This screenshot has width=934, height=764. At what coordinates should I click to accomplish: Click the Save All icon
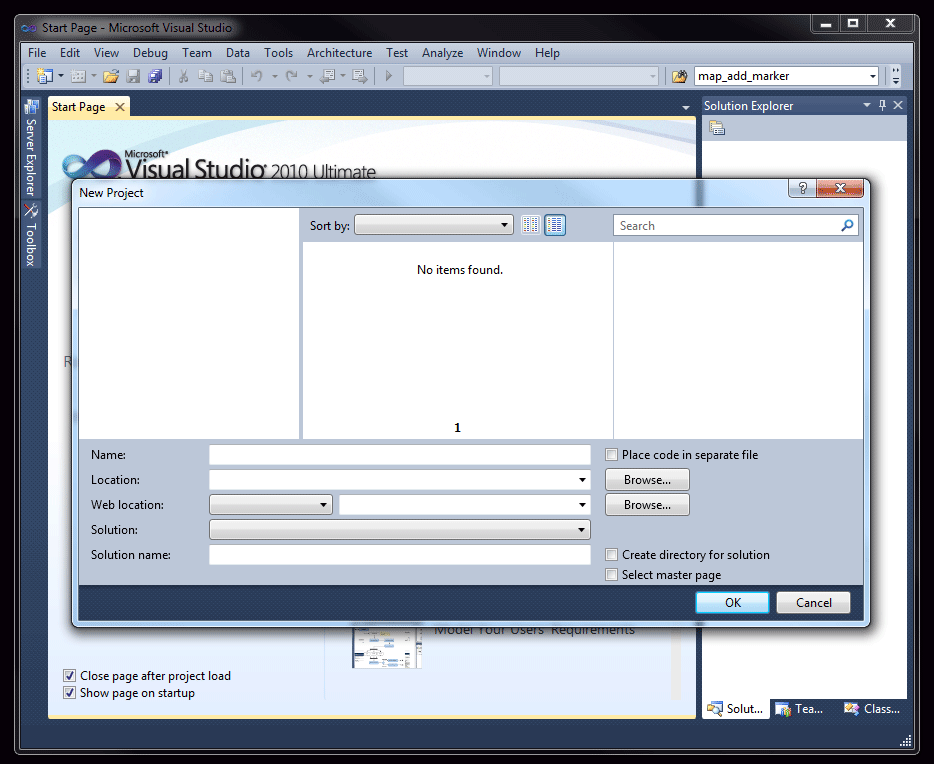155,76
